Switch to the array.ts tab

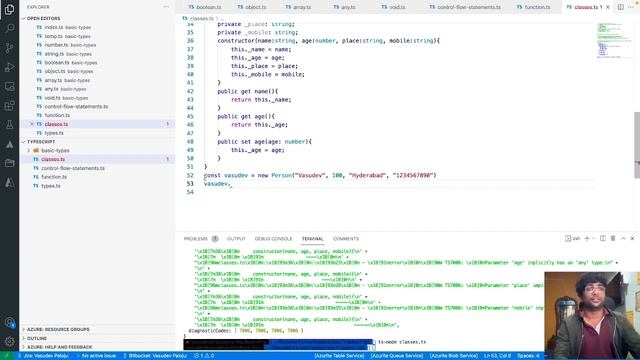pyautogui.click(x=298, y=7)
